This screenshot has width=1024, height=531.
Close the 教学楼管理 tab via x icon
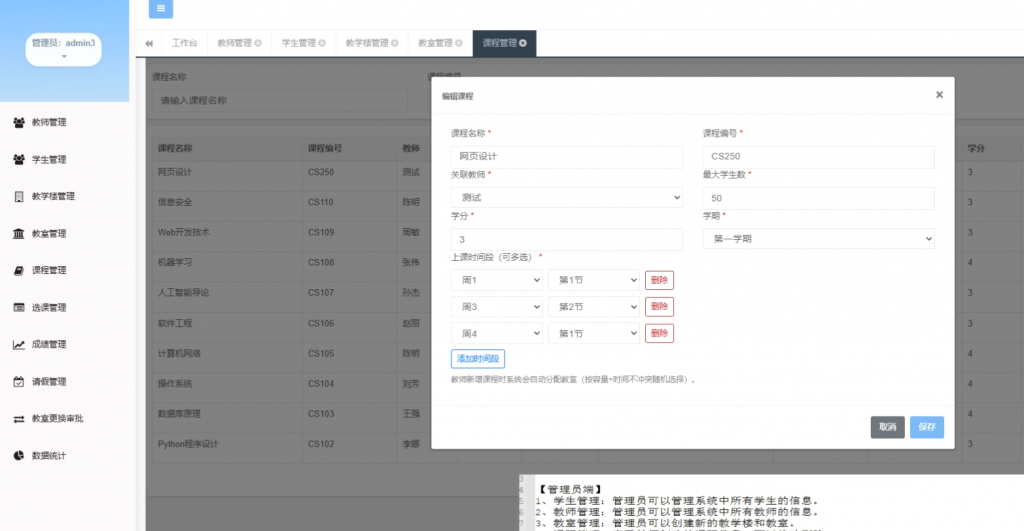click(x=394, y=43)
